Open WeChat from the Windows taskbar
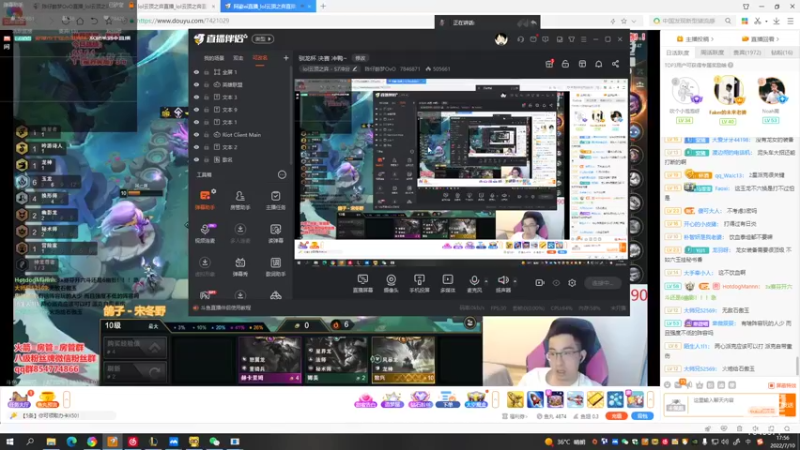Viewport: 800px width, 450px height. (214, 441)
